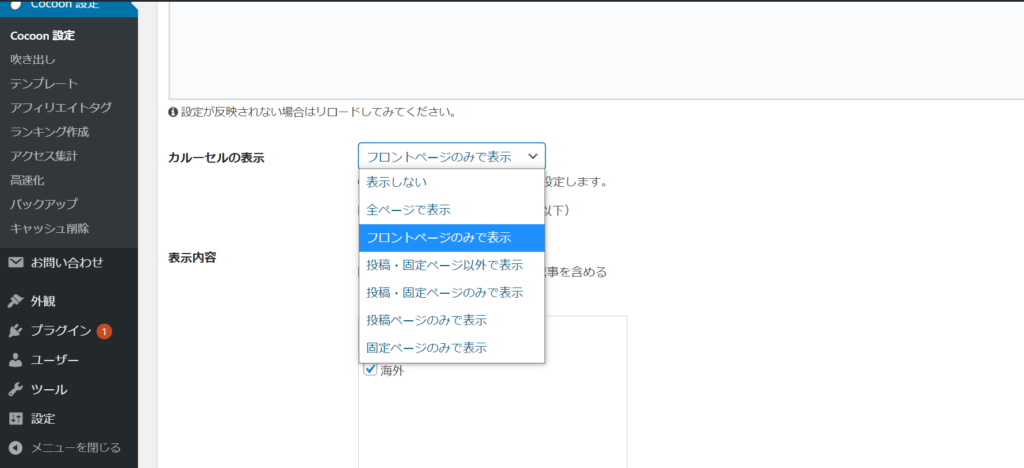Screen dimensions: 1024x468
Task: Choose 全ページで表示 option
Action: click(451, 210)
